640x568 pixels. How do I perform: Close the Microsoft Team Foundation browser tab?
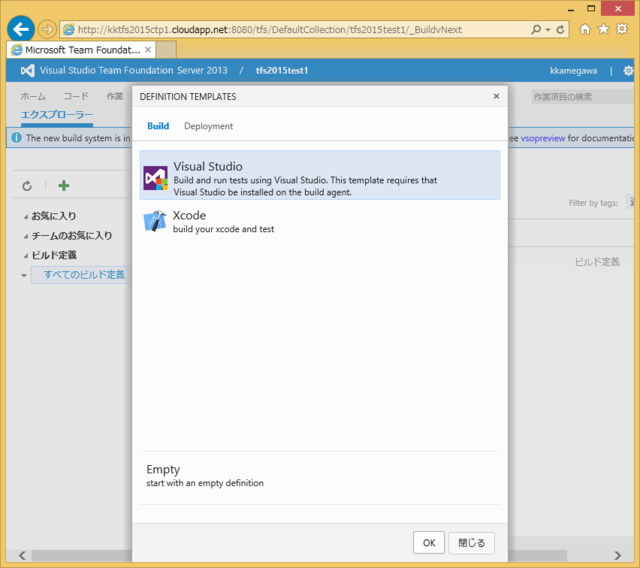148,49
